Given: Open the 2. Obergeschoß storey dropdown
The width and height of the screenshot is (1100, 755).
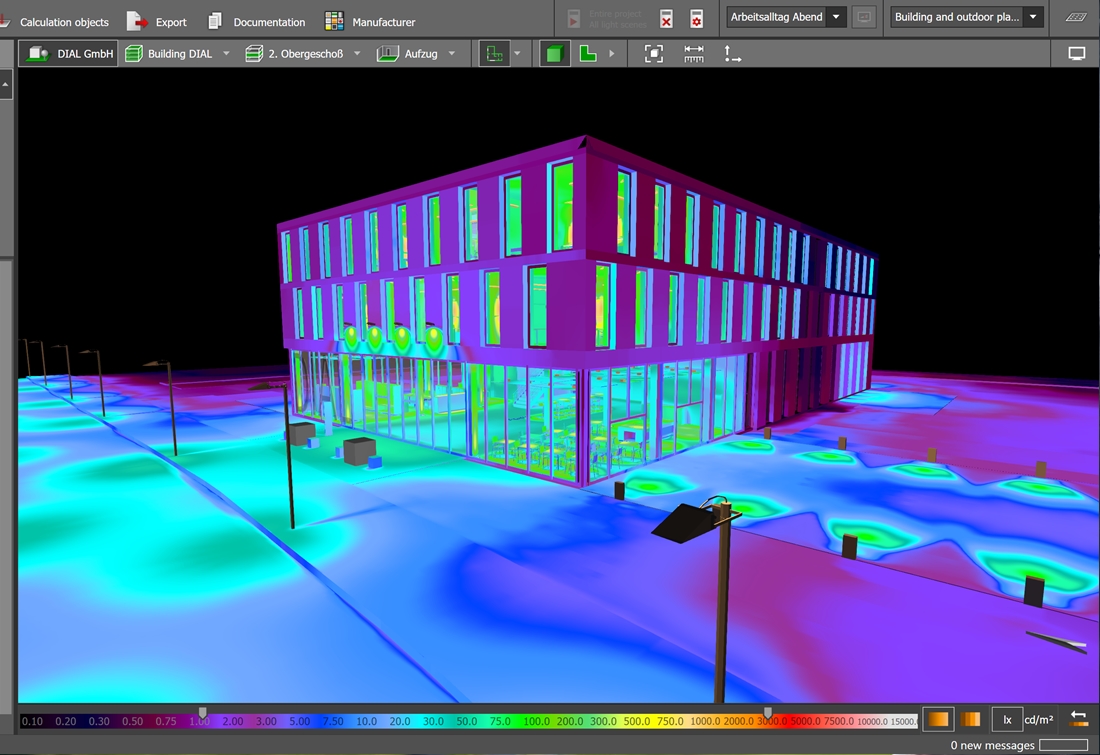Looking at the screenshot, I should tap(357, 54).
